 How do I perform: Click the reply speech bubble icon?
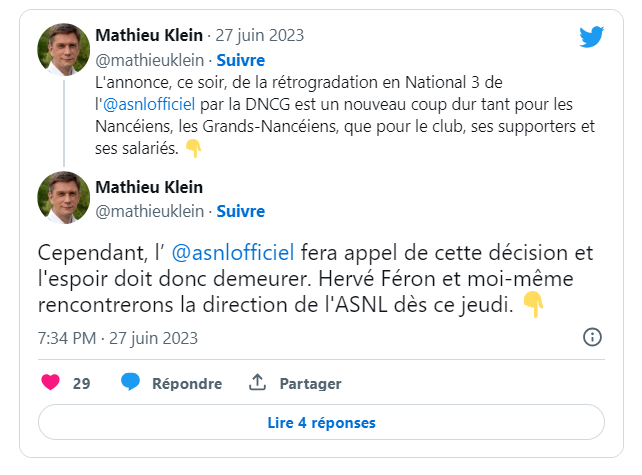point(130,383)
